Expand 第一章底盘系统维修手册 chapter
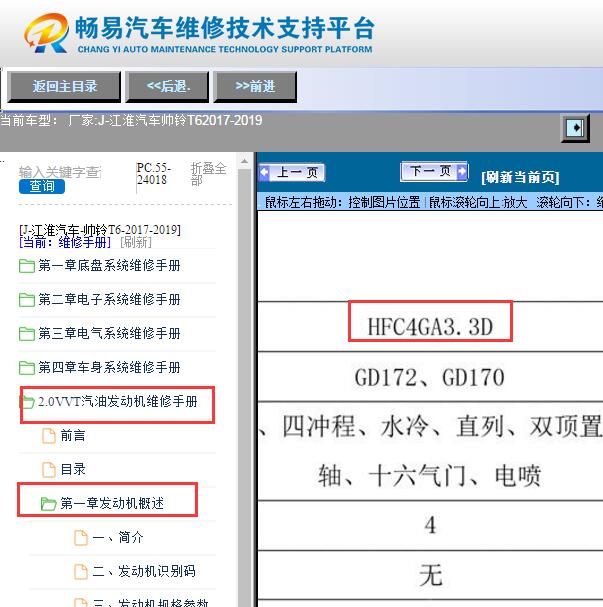This screenshot has height=607, width=603. pyautogui.click(x=109, y=266)
